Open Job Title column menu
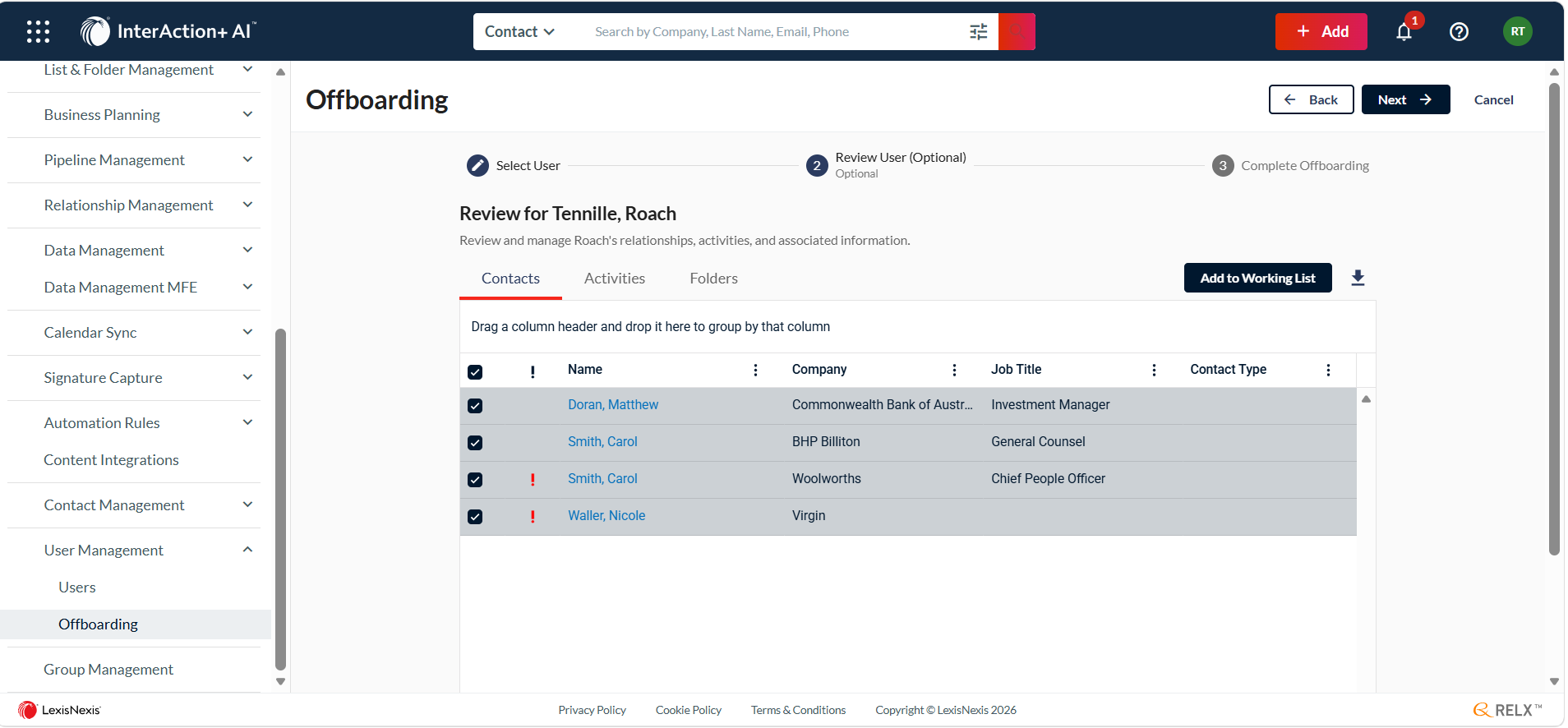Screen dimensions: 1568x728 (x=1154, y=370)
